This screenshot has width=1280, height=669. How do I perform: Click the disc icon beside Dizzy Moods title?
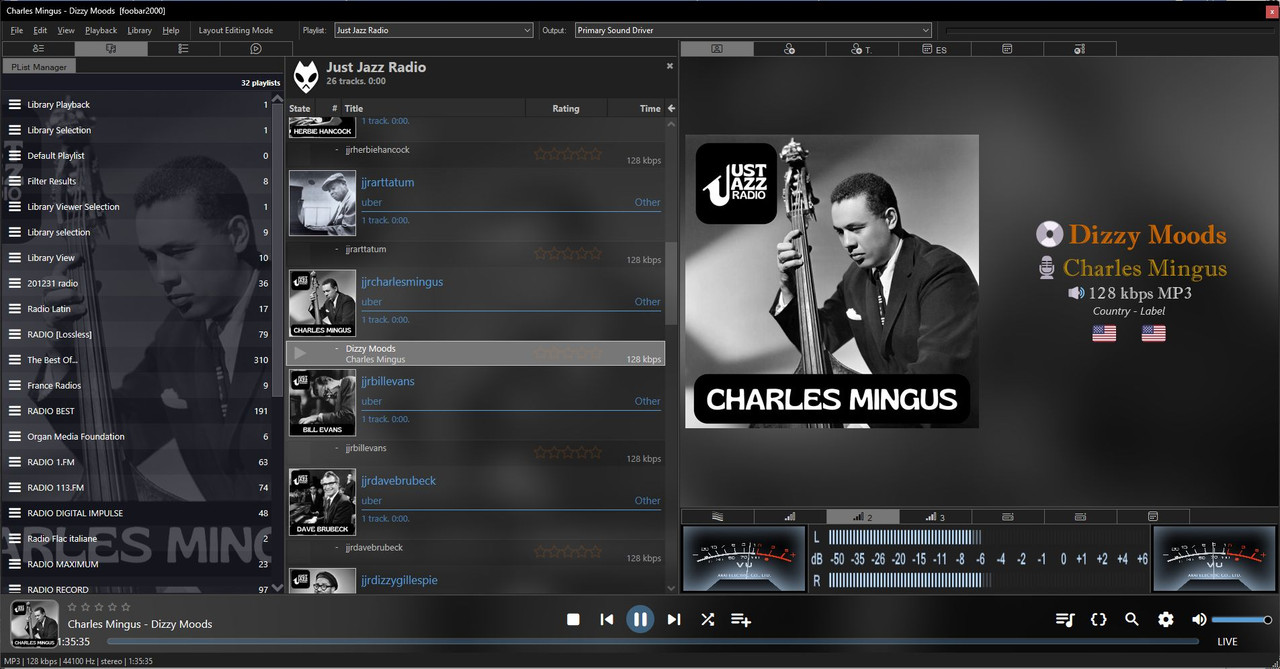1049,234
